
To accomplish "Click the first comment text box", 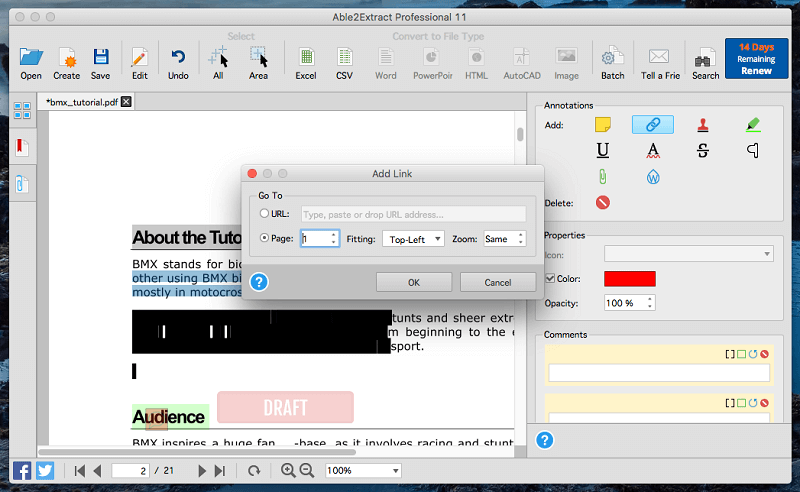I will 659,373.
